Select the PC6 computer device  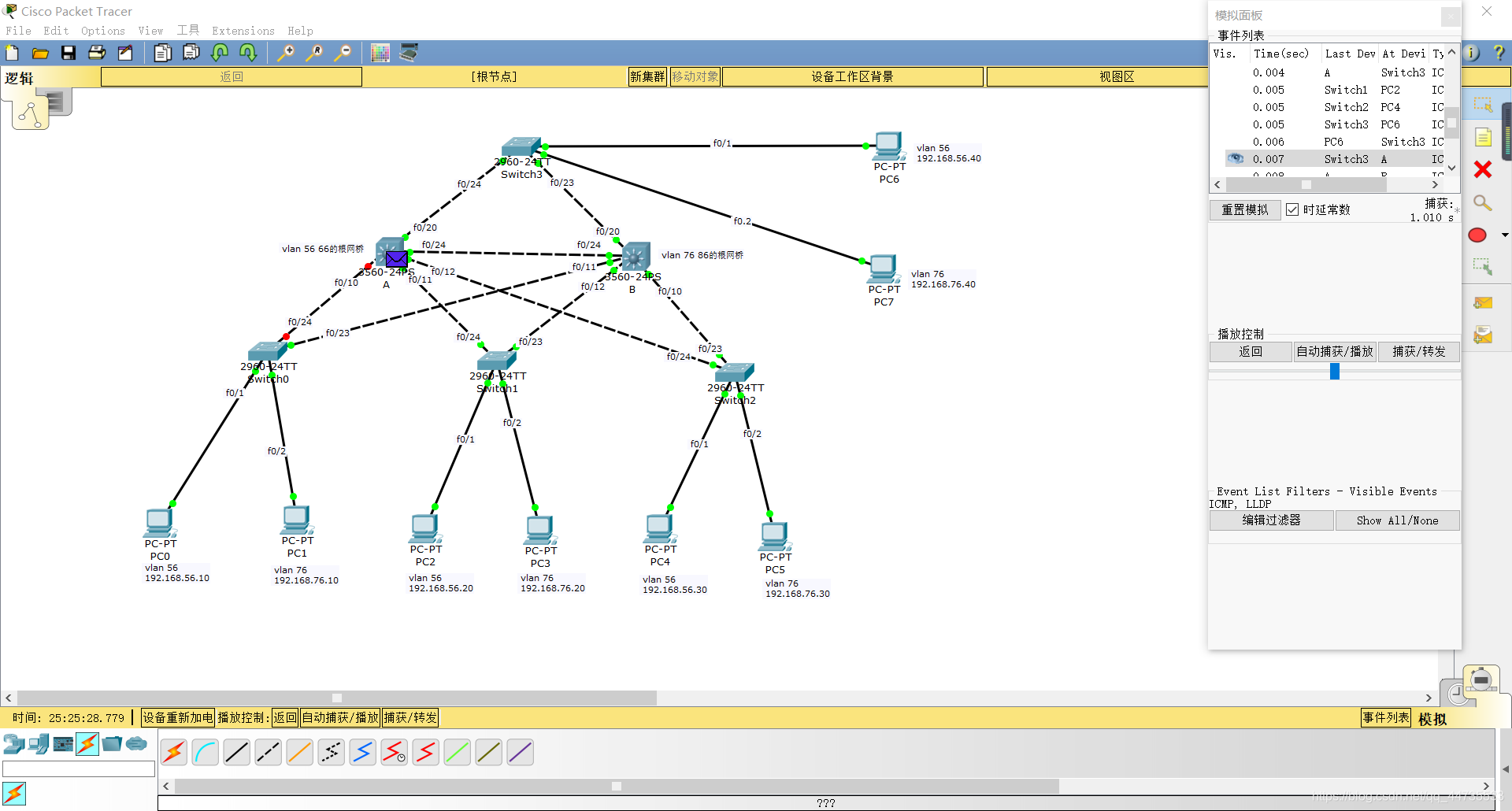point(888,146)
